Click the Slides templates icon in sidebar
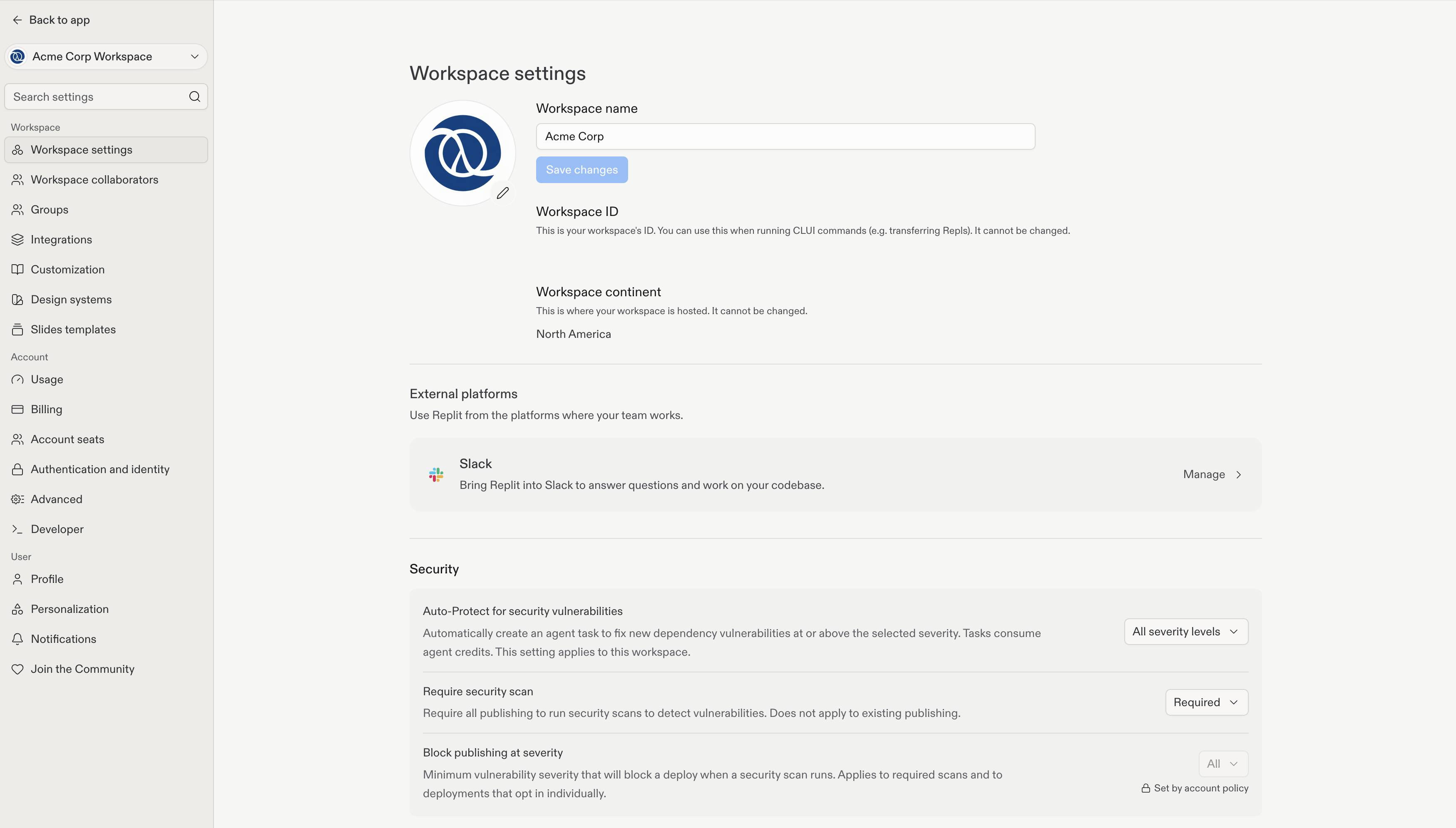1456x828 pixels. 17,329
